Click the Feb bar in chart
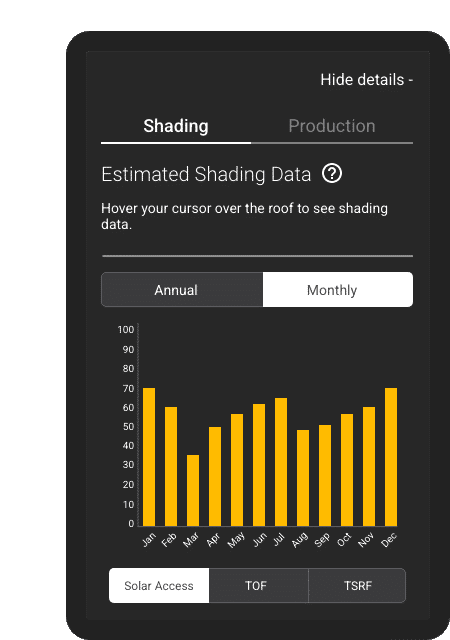Viewport: 450px width, 640px height. (x=171, y=467)
